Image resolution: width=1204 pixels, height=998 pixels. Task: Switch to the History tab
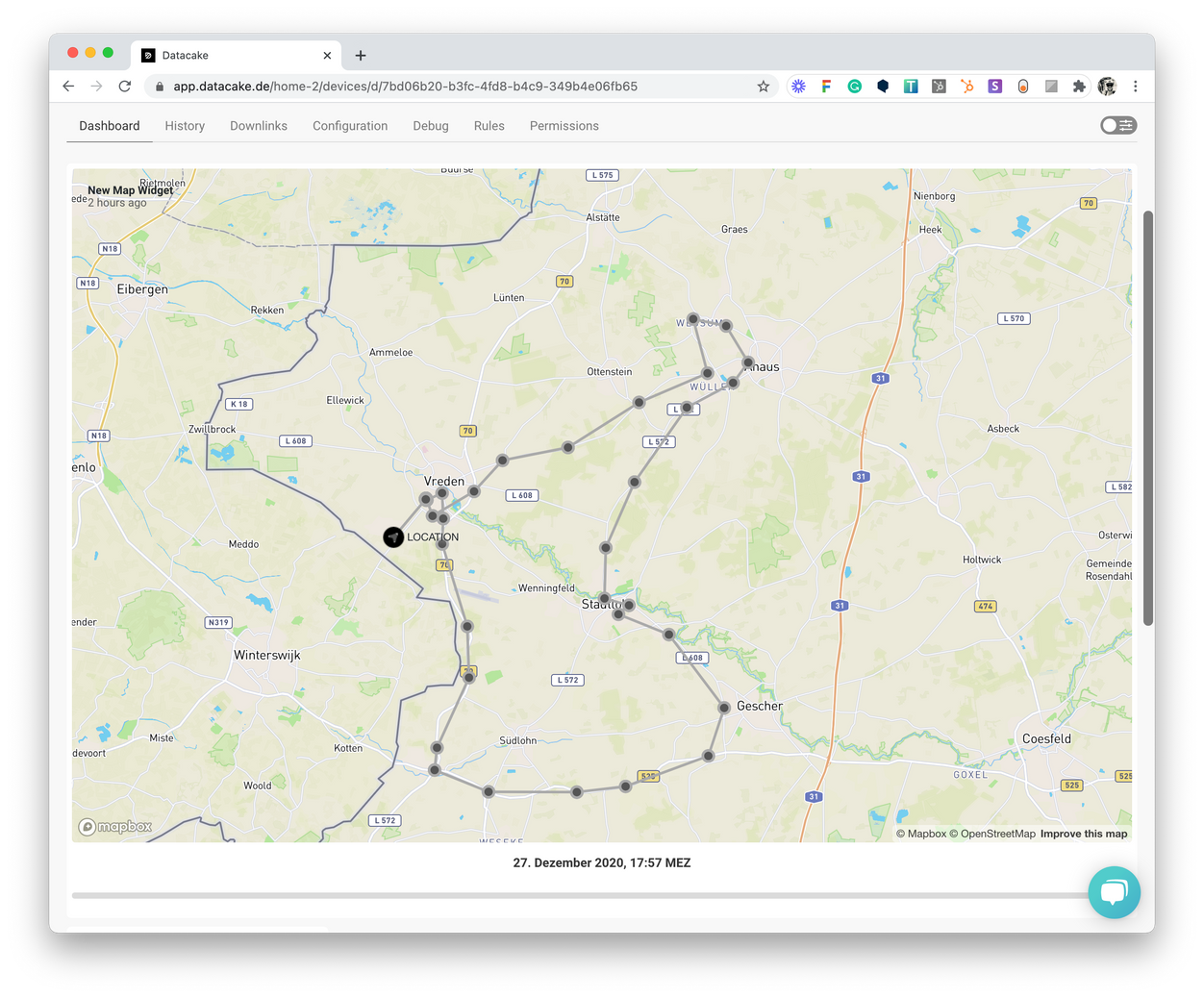[185, 125]
